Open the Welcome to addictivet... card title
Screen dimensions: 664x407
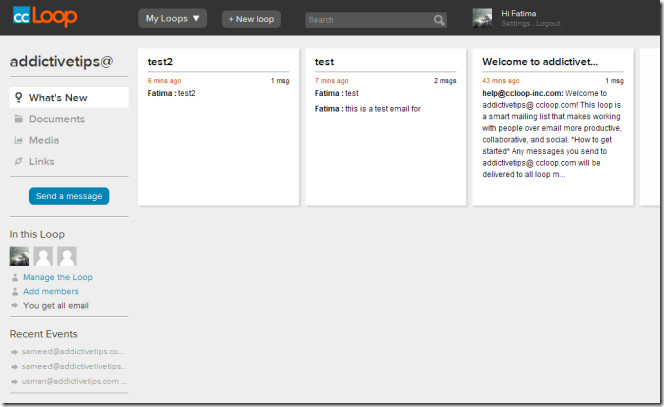coord(540,62)
